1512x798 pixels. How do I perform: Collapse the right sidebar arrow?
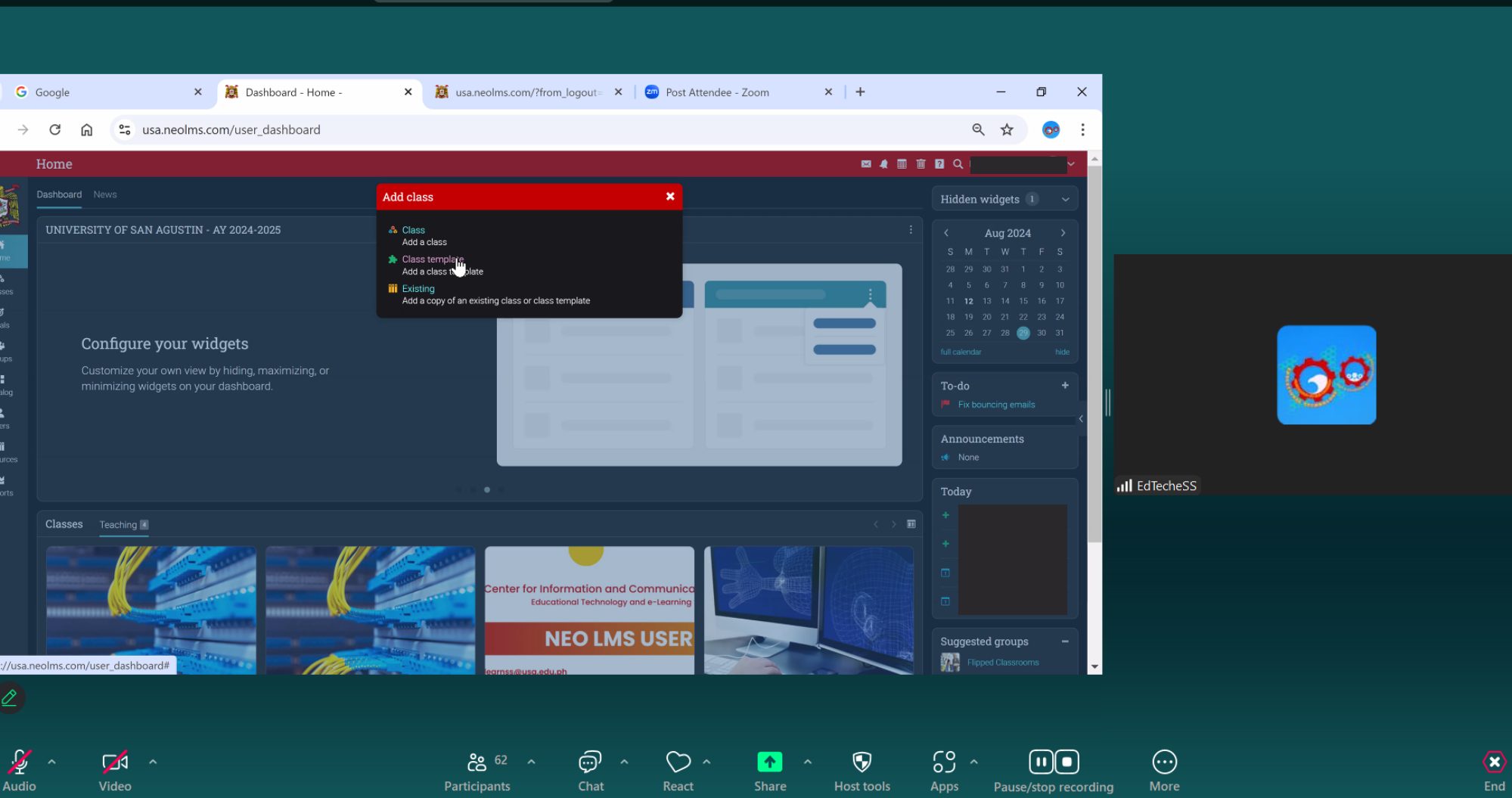(x=1081, y=419)
